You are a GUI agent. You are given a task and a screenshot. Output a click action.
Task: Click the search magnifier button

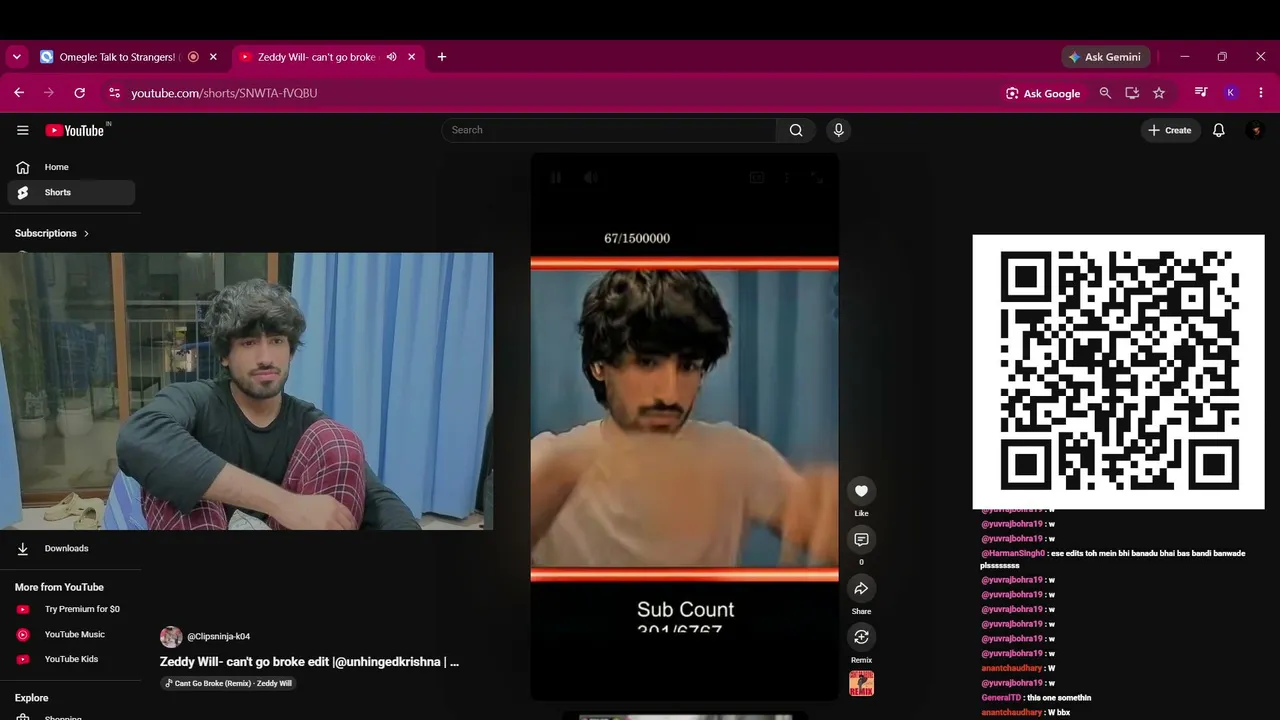tap(796, 130)
